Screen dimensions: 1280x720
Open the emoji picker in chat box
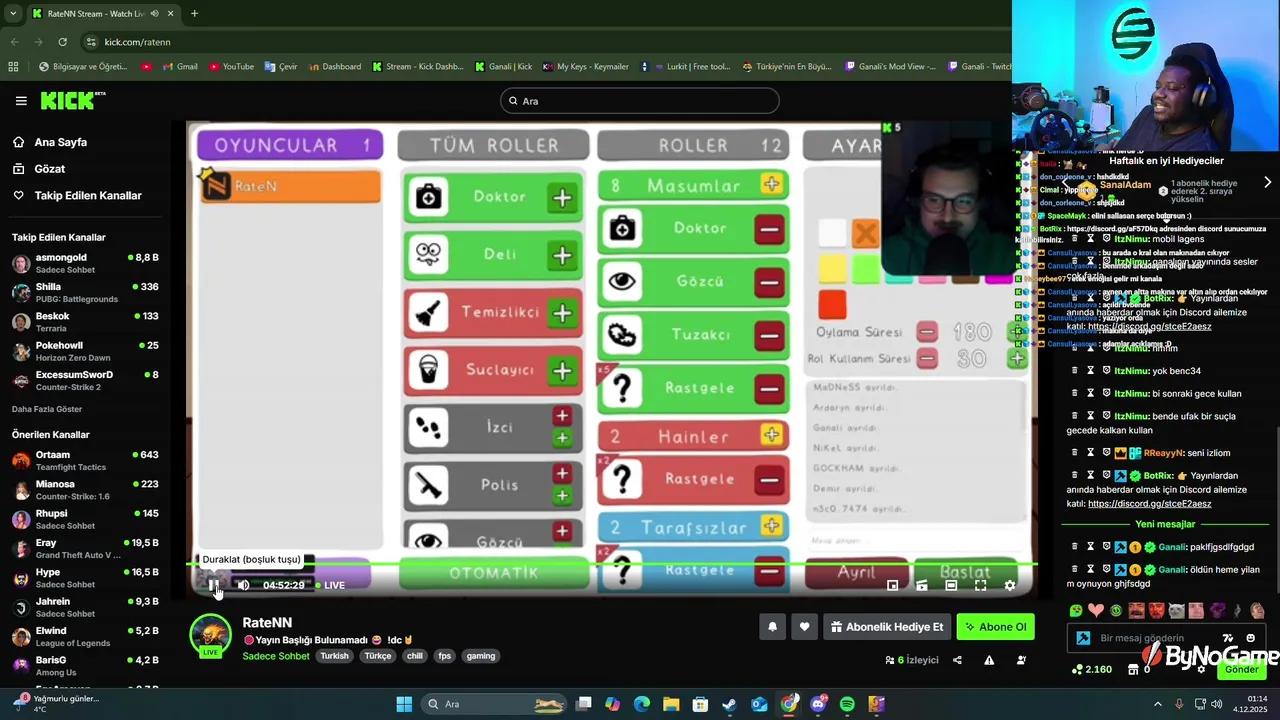click(x=1251, y=638)
